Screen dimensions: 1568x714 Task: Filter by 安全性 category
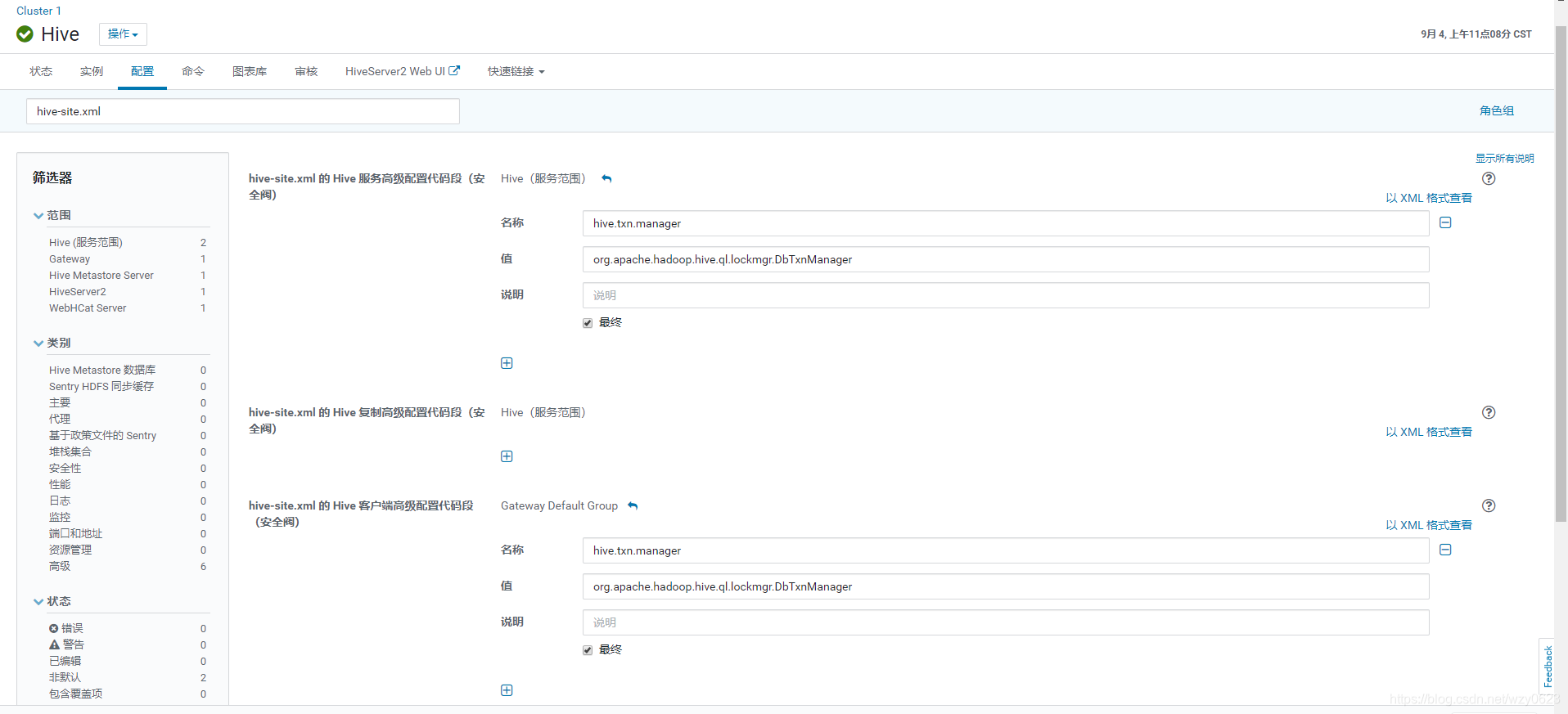[65, 468]
